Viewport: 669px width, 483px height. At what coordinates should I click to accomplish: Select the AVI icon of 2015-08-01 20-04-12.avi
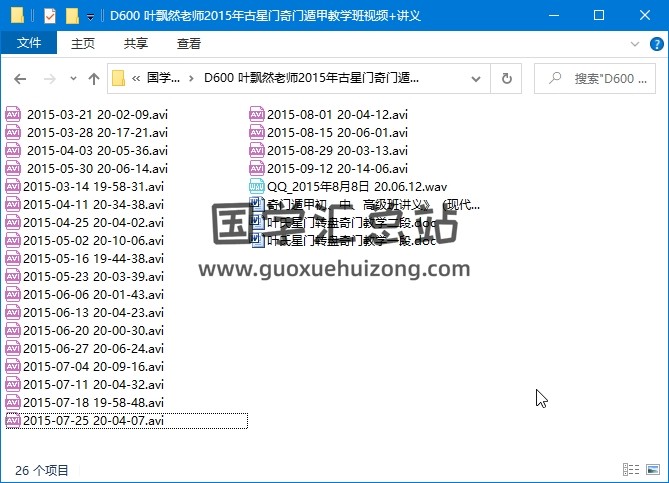[x=256, y=114]
